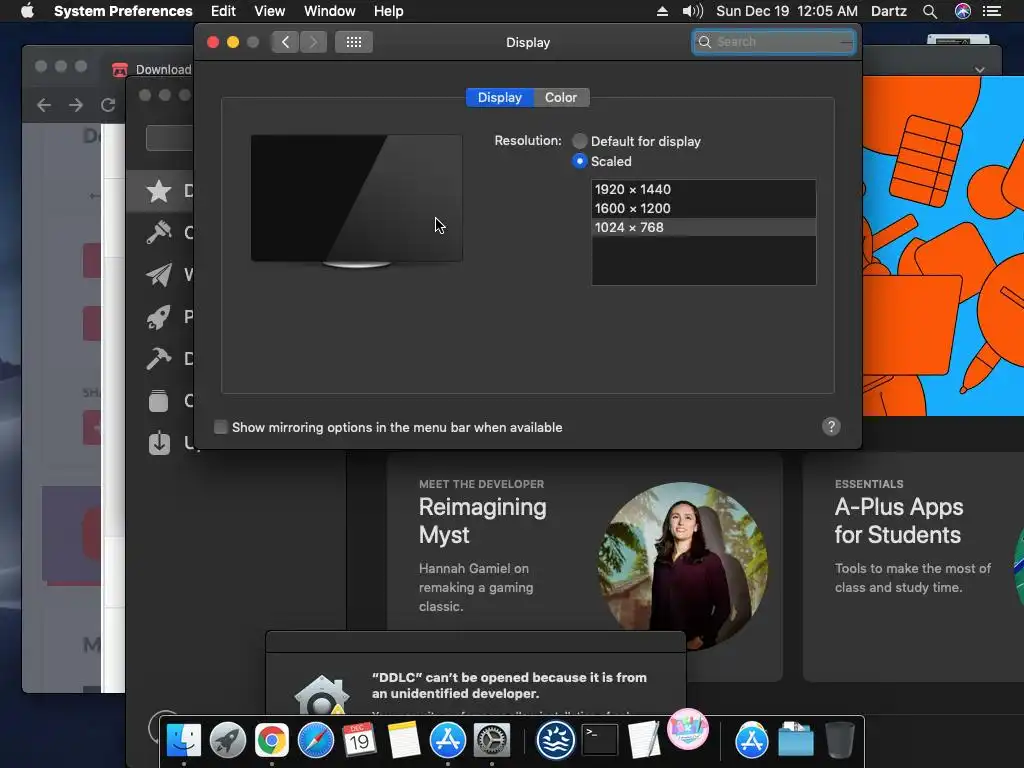
Task: Click Hannah Gamiel portrait in App Store
Action: [x=683, y=566]
